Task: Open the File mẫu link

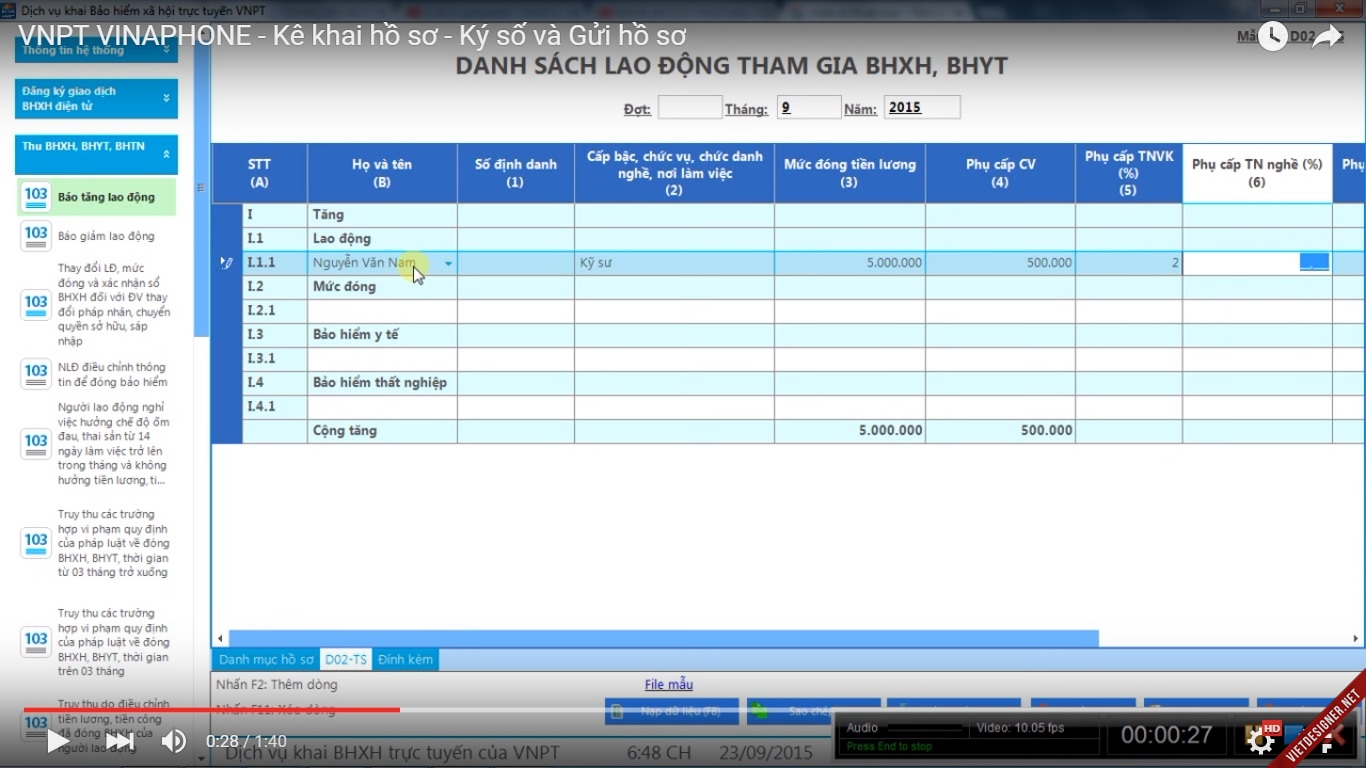Action: pos(668,685)
